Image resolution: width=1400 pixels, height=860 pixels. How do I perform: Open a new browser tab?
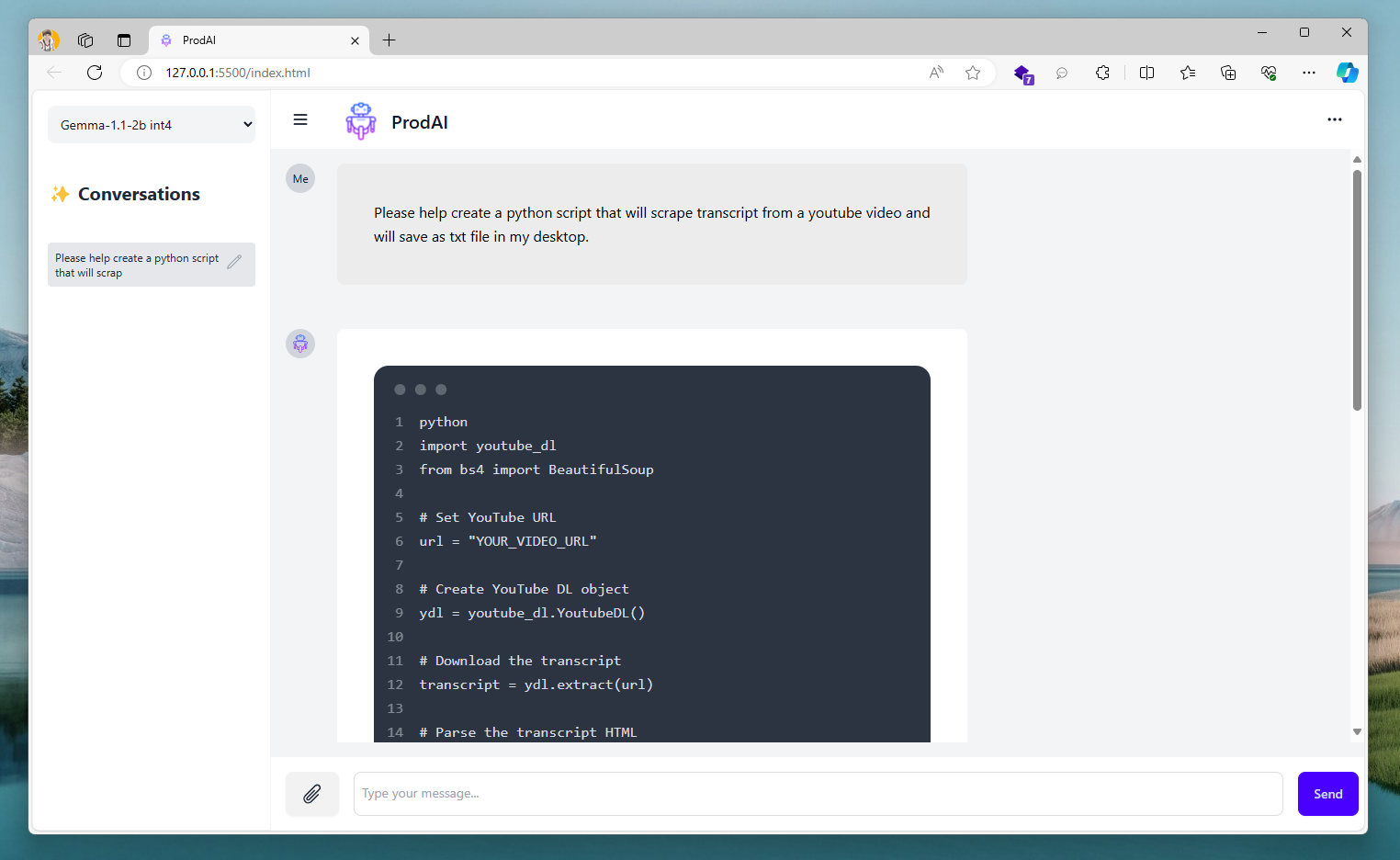point(390,40)
